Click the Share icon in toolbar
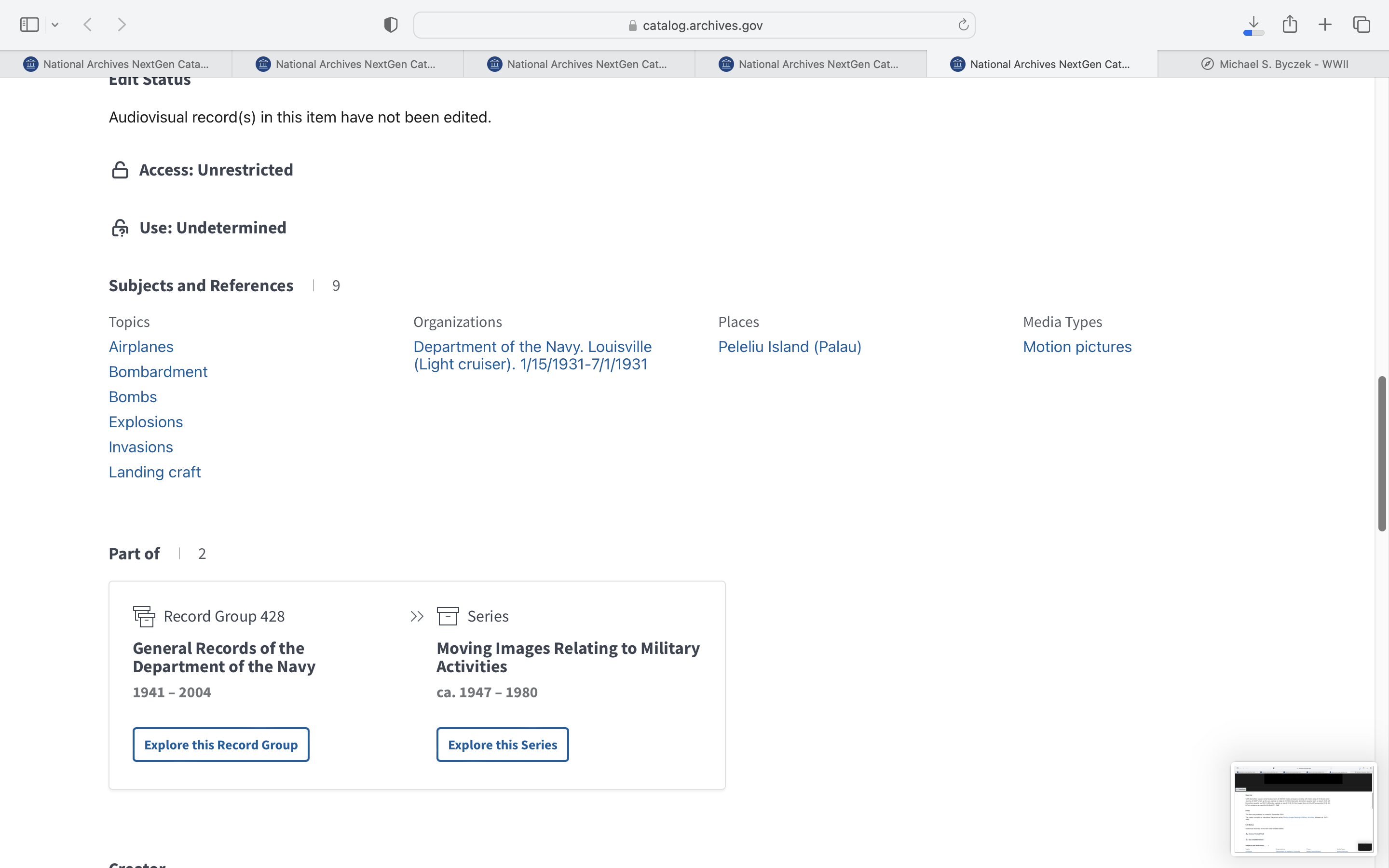The width and height of the screenshot is (1389, 868). [x=1290, y=25]
